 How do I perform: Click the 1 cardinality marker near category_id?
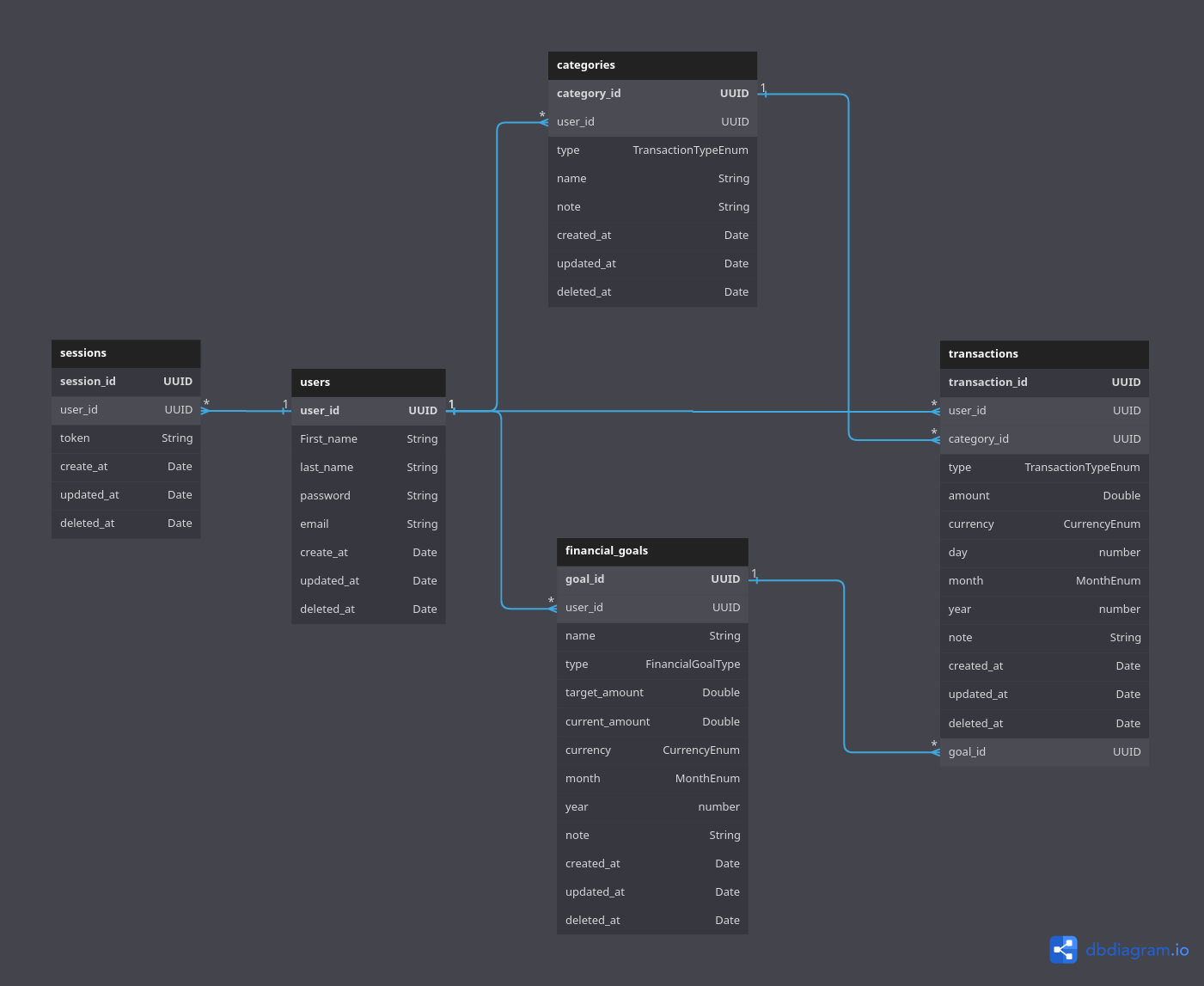pyautogui.click(x=762, y=89)
